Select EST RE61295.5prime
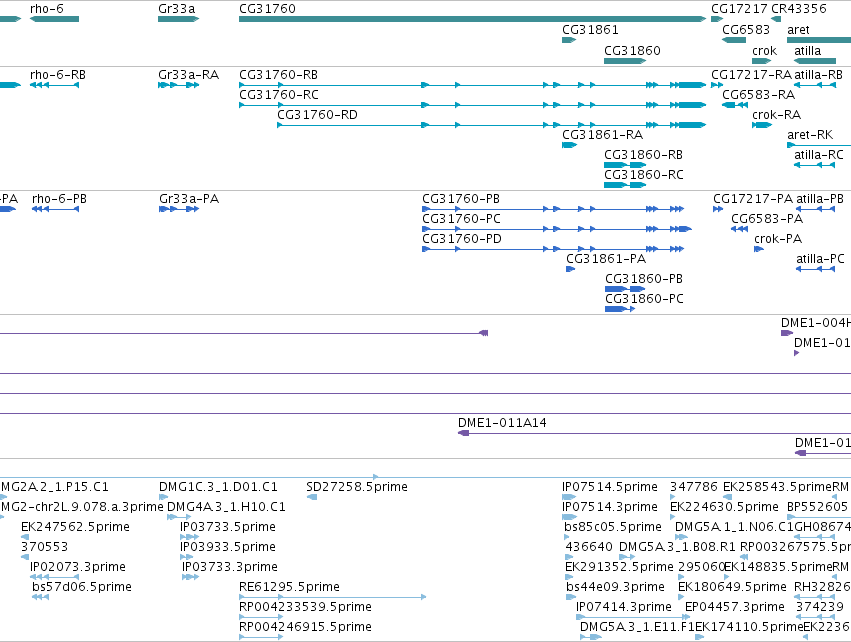This screenshot has width=851, height=642. click(289, 588)
